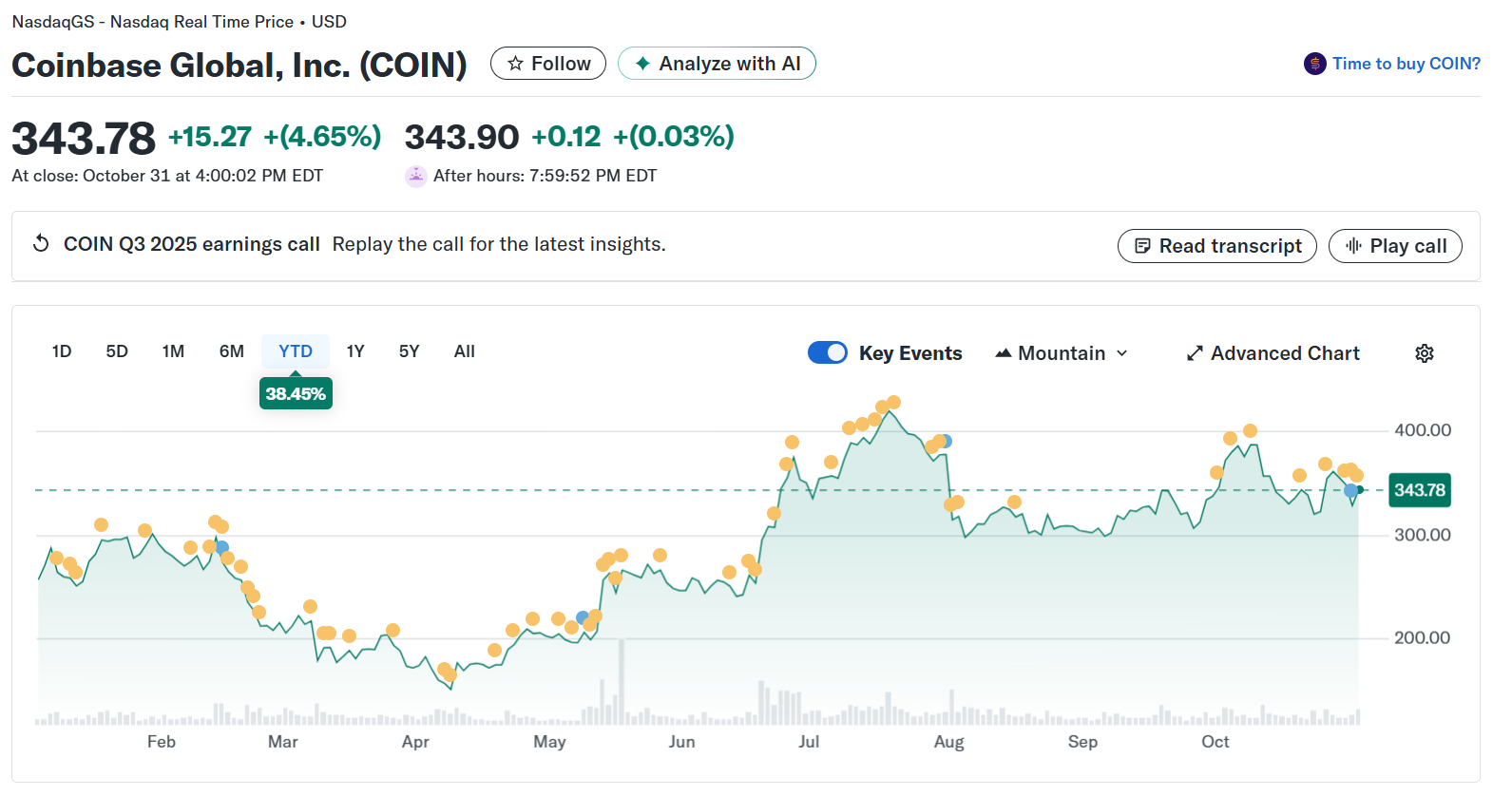This screenshot has height=796, width=1512.
Task: Switch to the 1D time range tab
Action: tap(61, 351)
